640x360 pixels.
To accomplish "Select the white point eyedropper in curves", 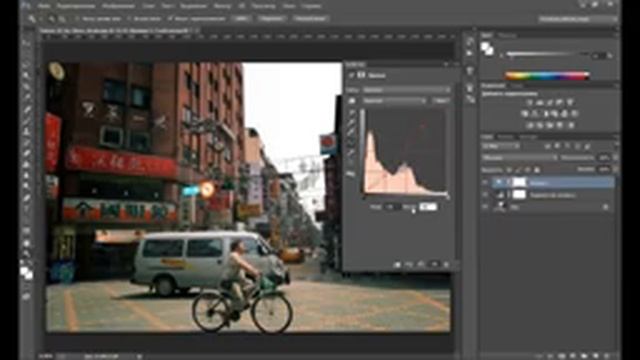I will 352,132.
